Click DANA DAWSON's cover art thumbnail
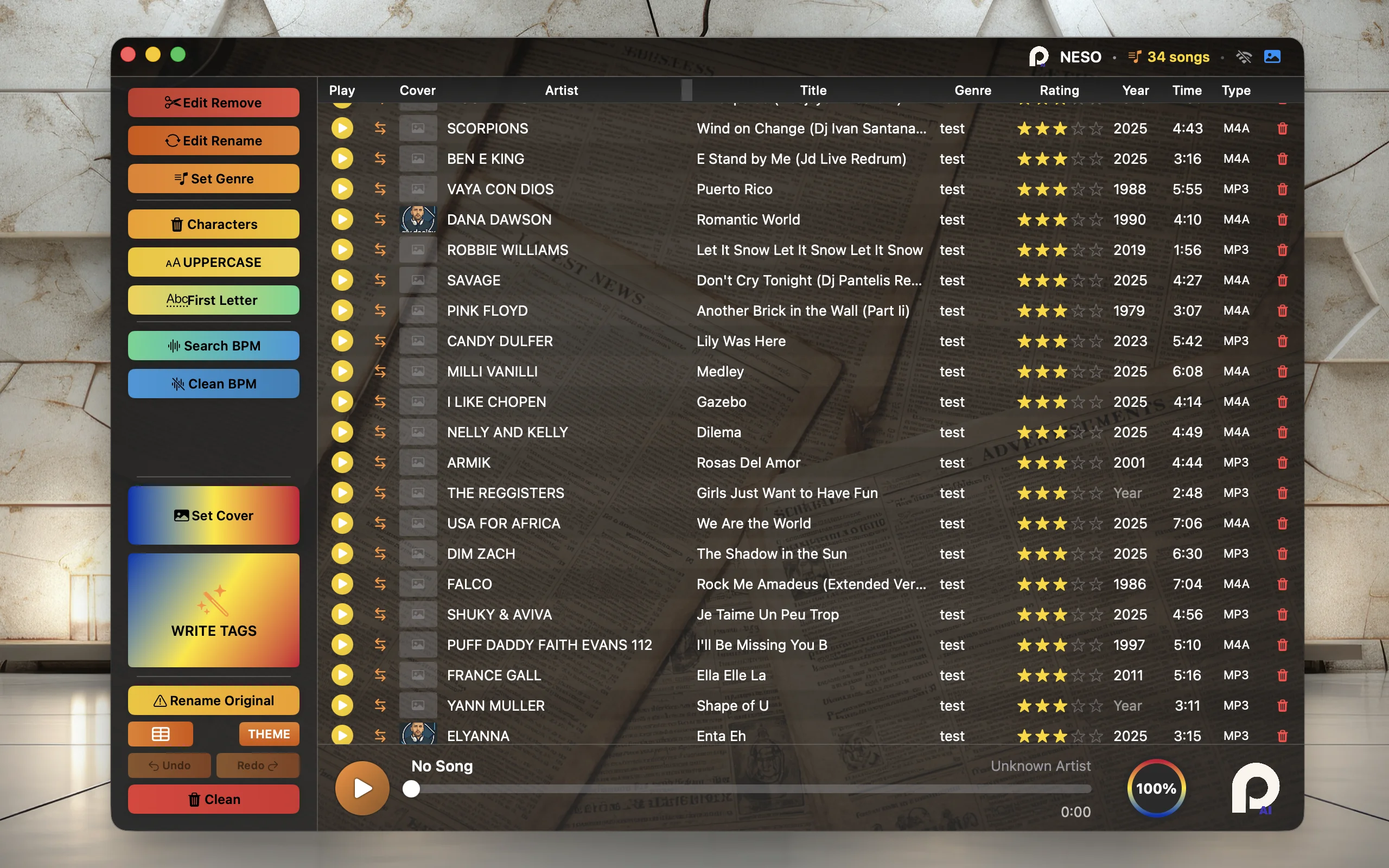1389x868 pixels. 417,219
